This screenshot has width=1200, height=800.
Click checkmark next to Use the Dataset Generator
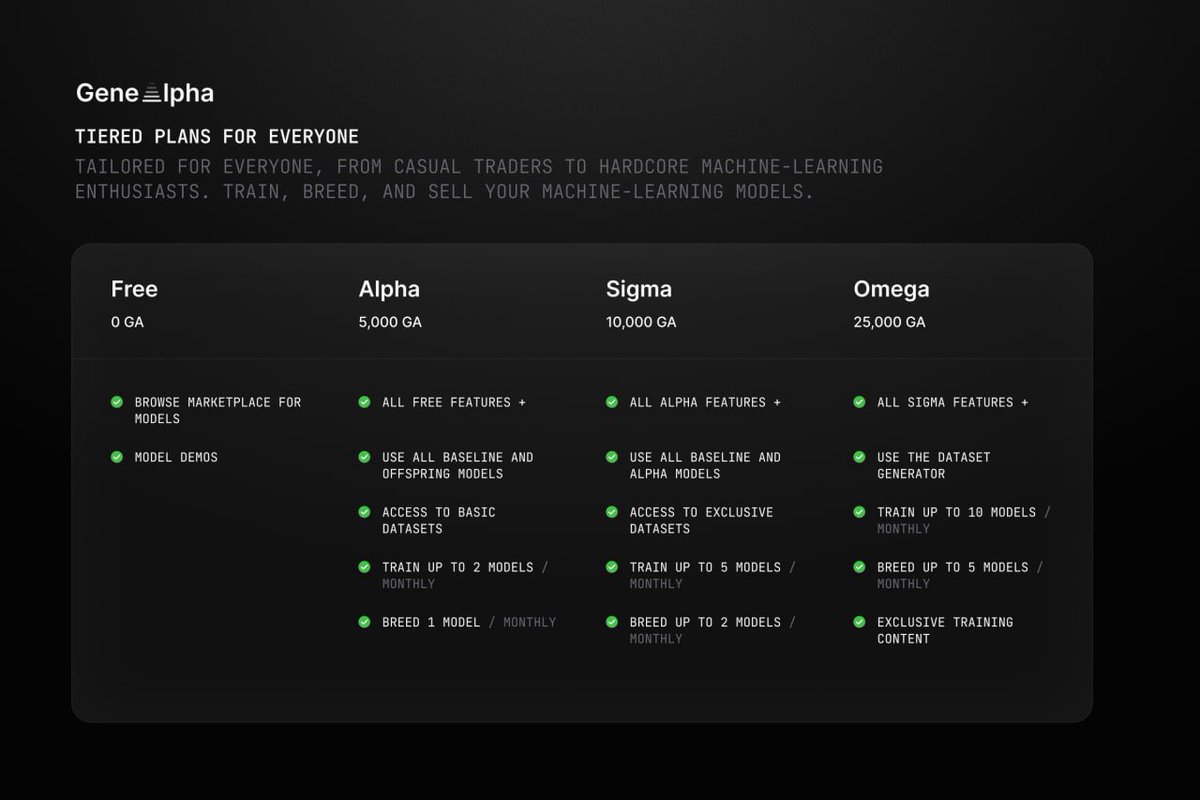pos(859,457)
